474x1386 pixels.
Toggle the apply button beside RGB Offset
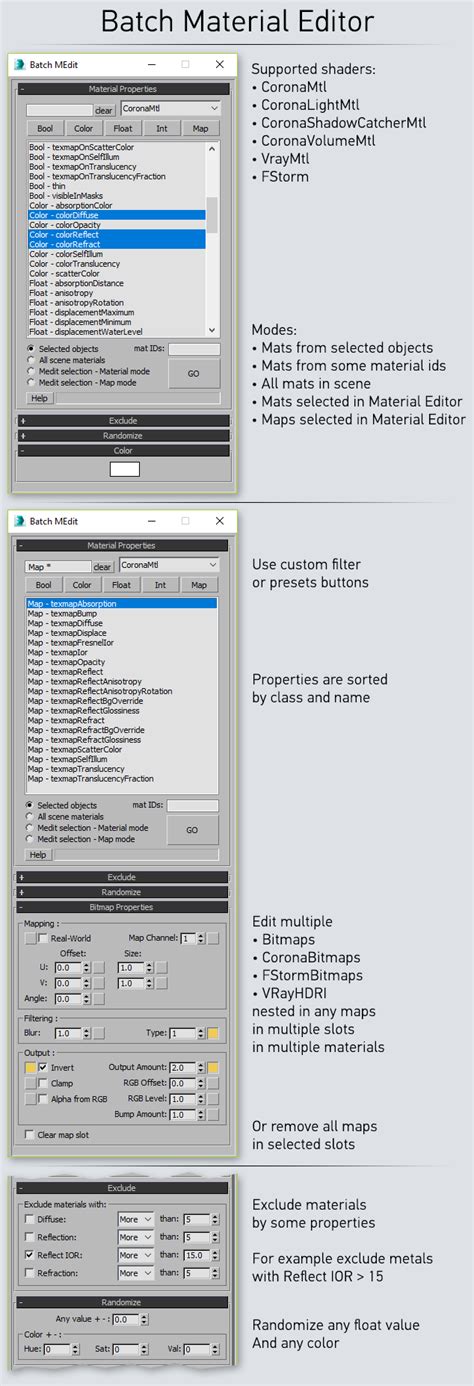[213, 1083]
